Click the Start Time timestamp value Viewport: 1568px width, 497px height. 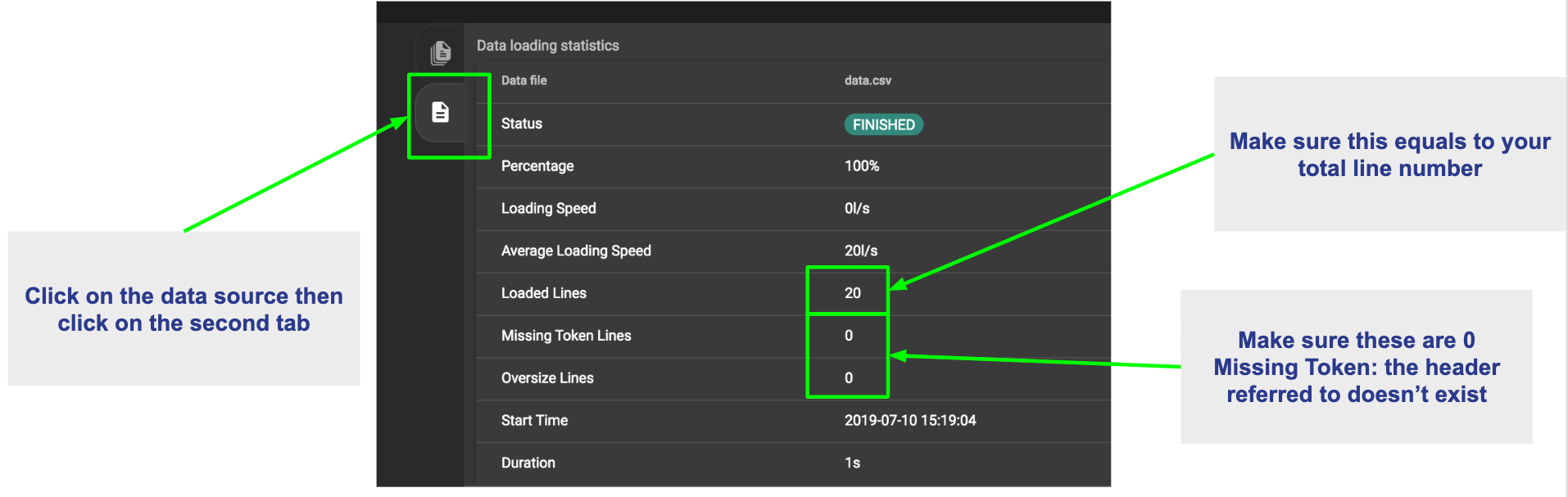pyautogui.click(x=910, y=421)
